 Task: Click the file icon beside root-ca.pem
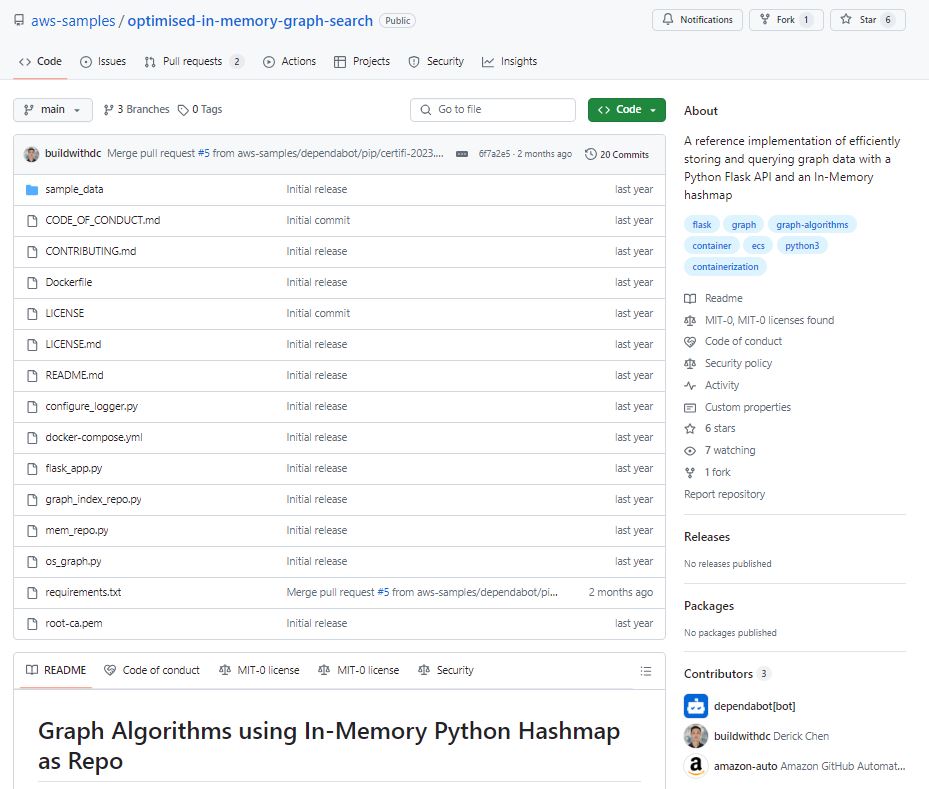[x=32, y=624]
